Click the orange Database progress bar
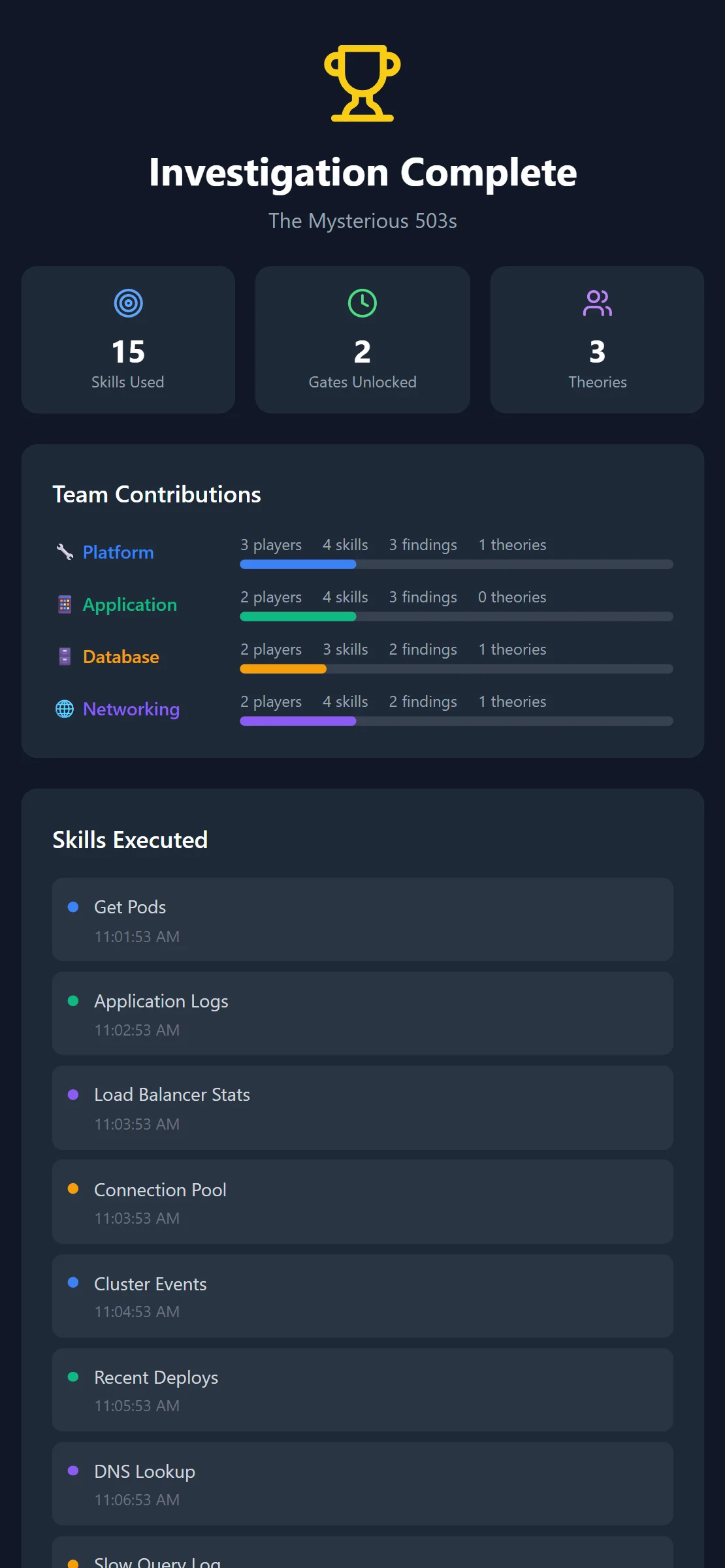 283,669
